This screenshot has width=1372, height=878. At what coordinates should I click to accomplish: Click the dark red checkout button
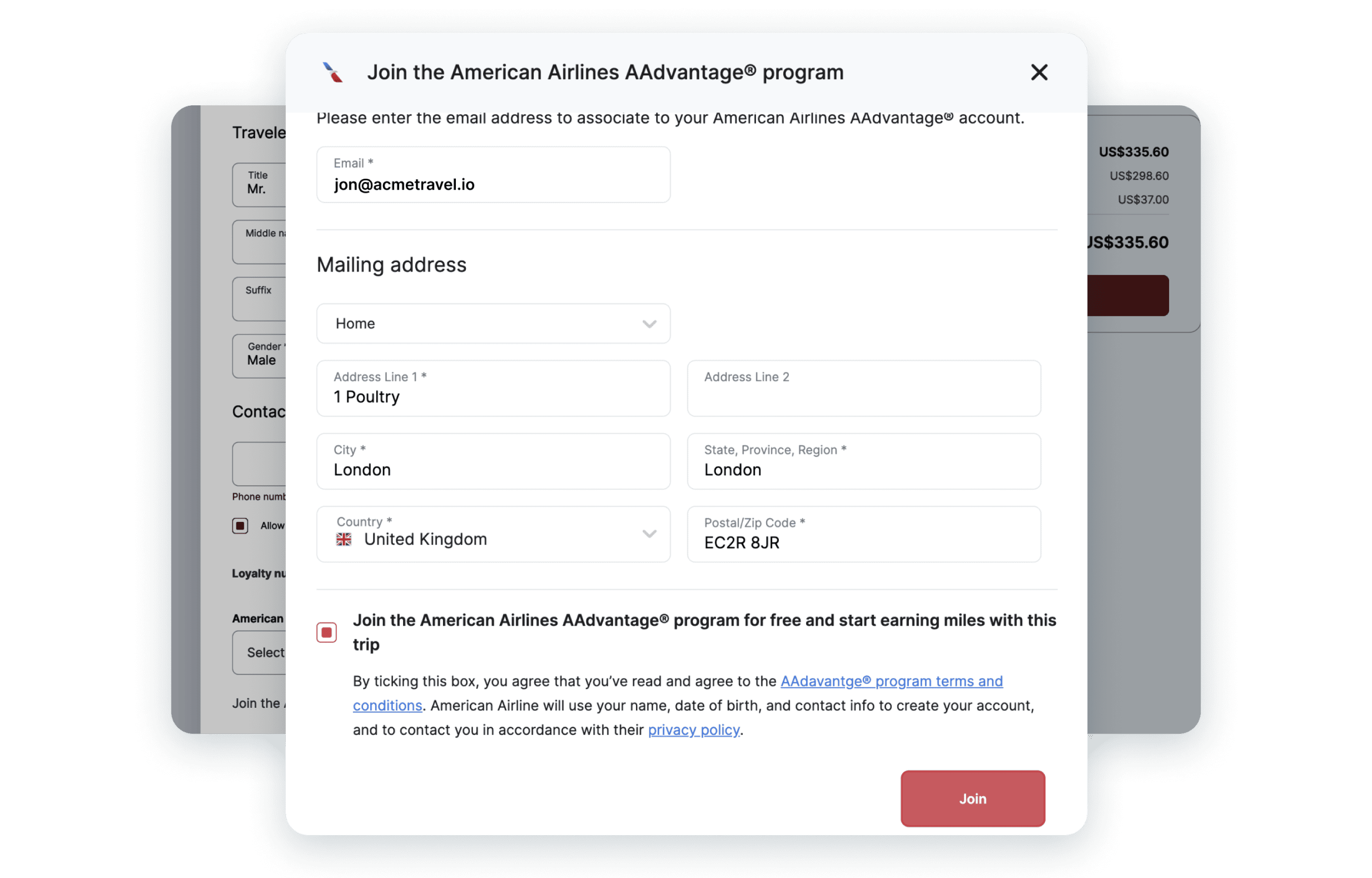[x=1128, y=296]
